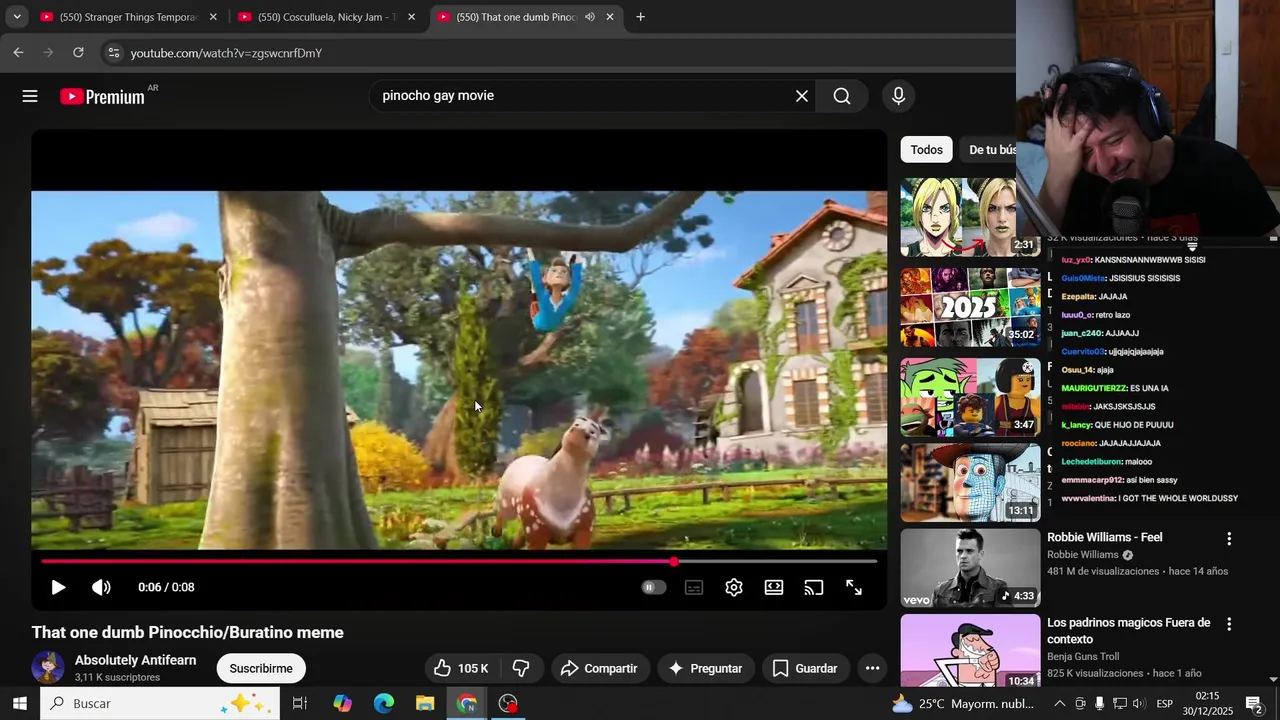Viewport: 1280px width, 720px height.
Task: Open the Benja Guns Troll channel name
Action: coord(1083,657)
